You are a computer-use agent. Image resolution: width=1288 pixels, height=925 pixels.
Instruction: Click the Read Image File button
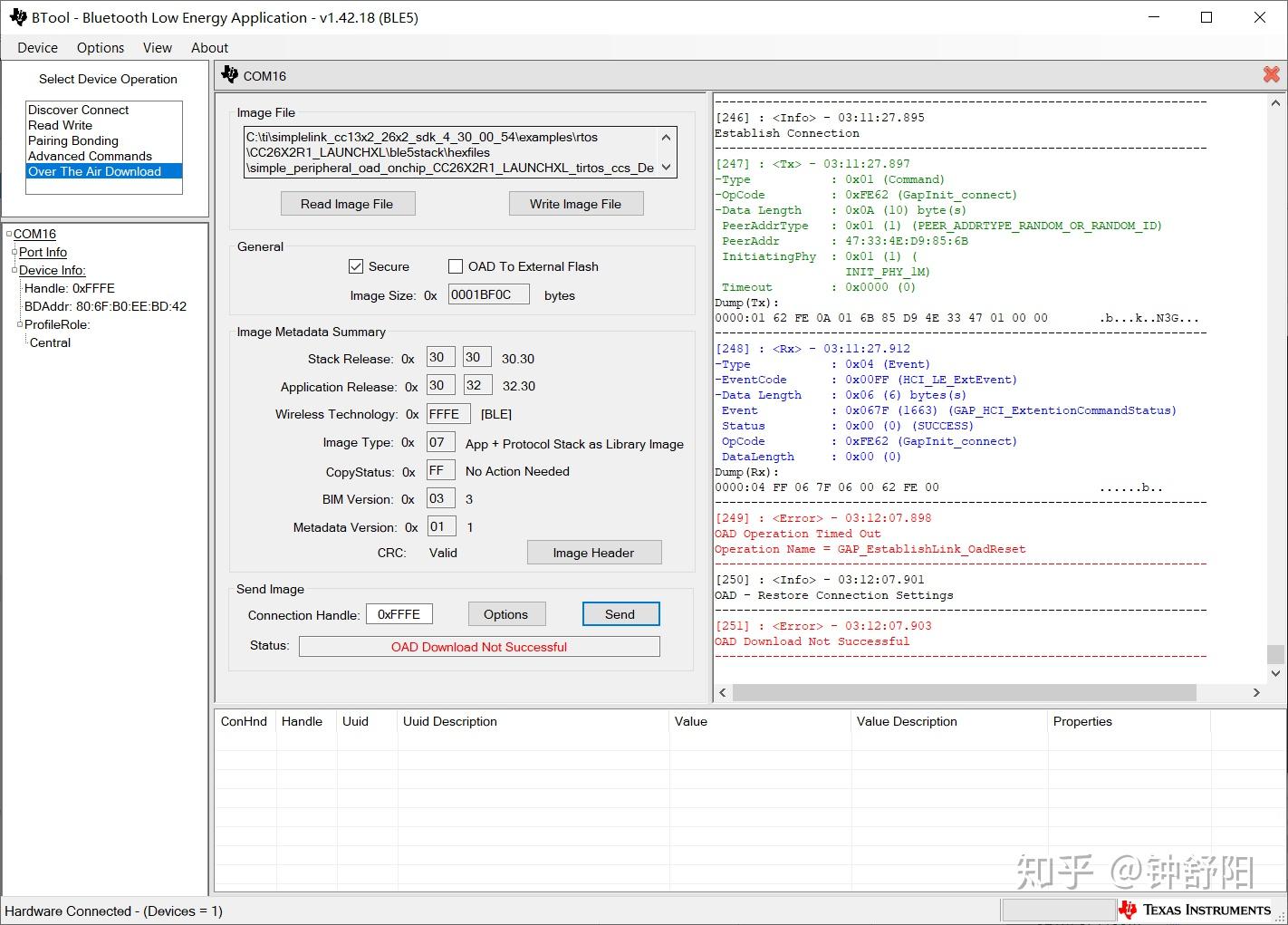[347, 204]
